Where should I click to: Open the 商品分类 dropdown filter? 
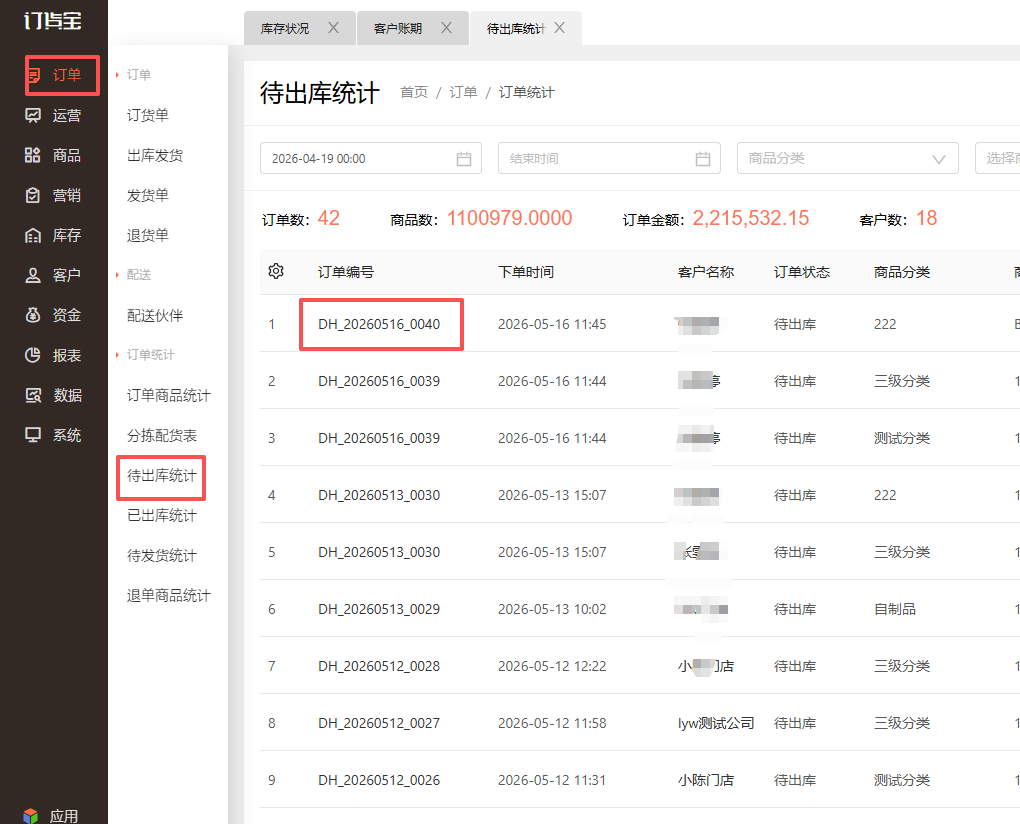[848, 158]
